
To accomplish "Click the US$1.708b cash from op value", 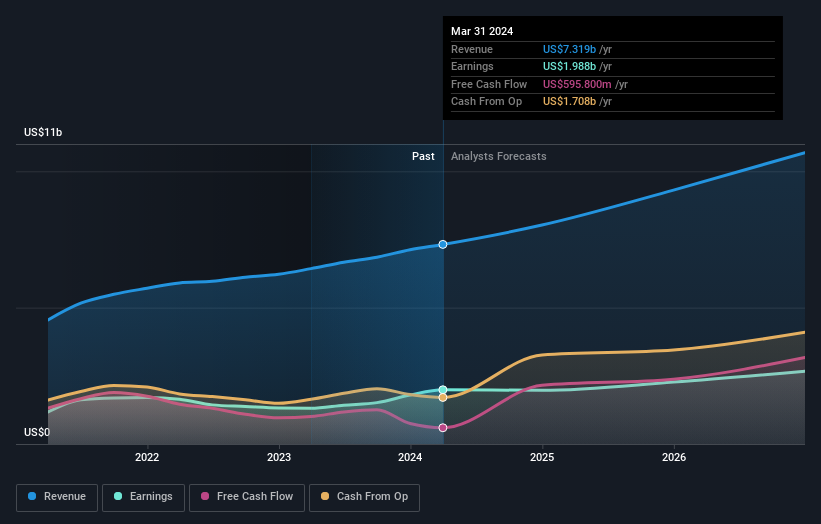I will pos(569,102).
